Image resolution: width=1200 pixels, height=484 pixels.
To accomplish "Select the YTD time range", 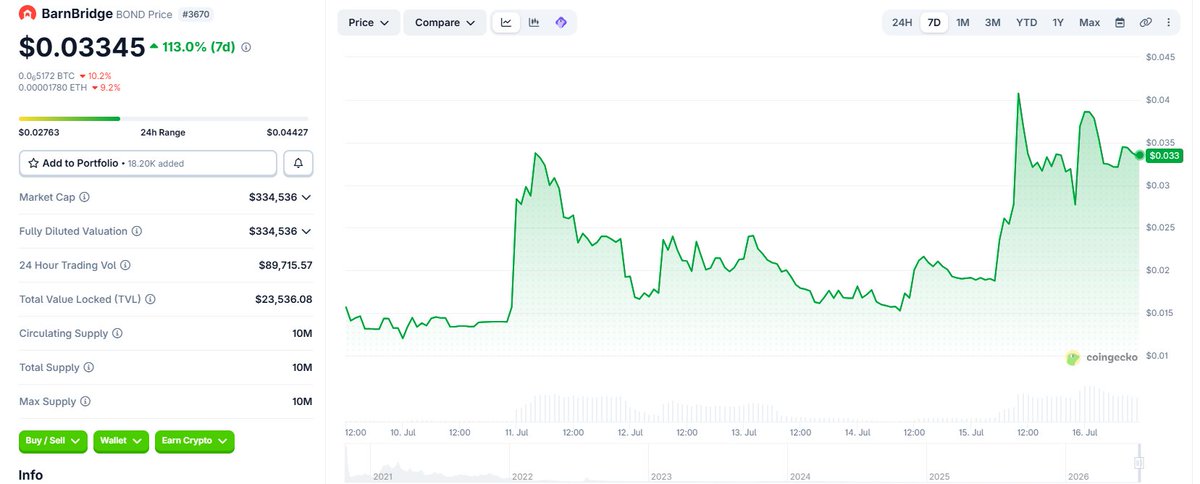I will pyautogui.click(x=1026, y=22).
